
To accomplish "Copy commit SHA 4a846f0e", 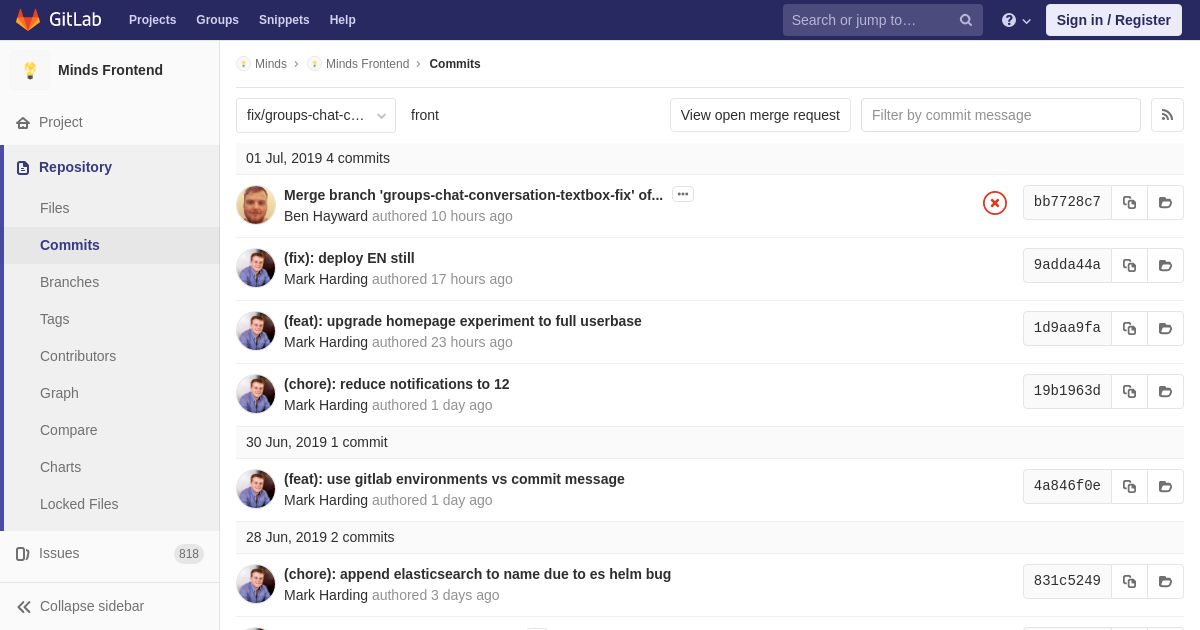I will [1129, 486].
